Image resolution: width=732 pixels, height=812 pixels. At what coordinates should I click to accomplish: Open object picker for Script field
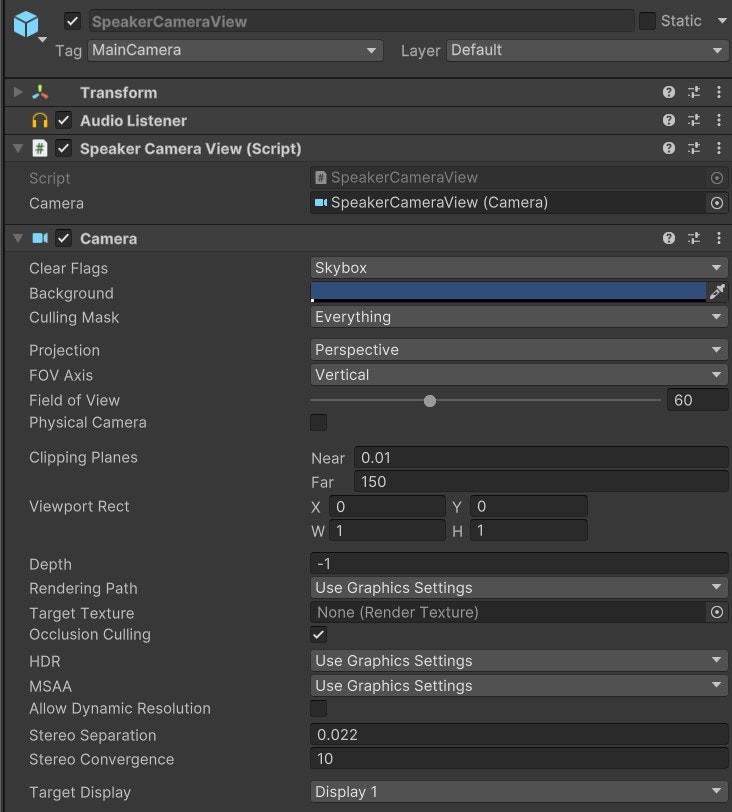coord(716,178)
